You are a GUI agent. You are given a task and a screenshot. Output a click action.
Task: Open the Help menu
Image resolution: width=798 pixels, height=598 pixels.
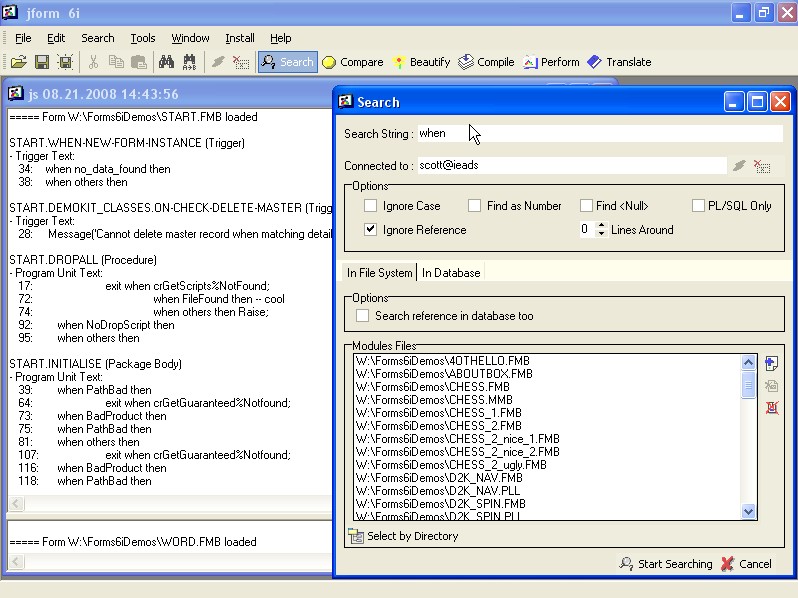(280, 38)
